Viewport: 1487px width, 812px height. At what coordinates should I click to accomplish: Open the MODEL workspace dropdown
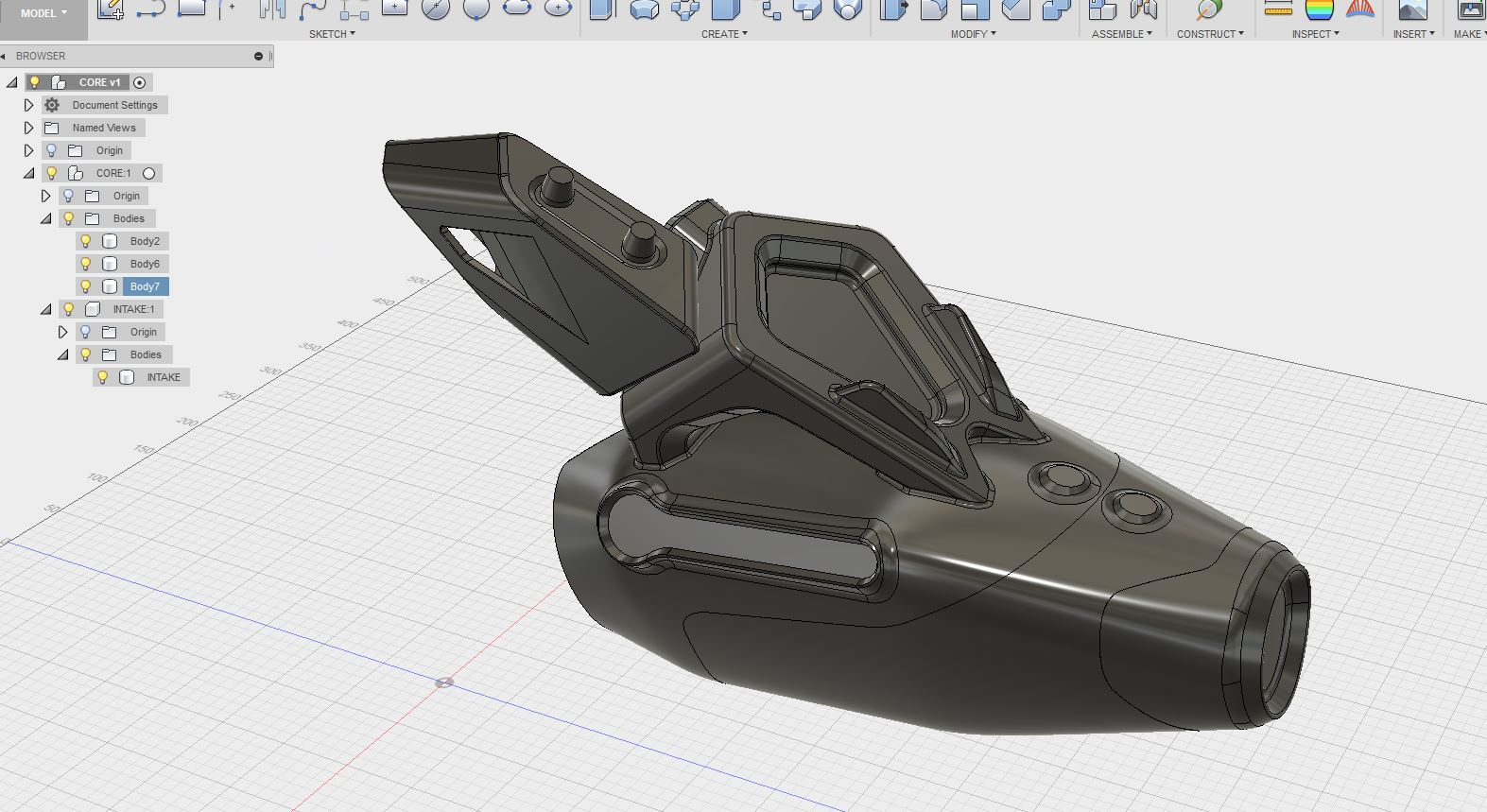(43, 13)
